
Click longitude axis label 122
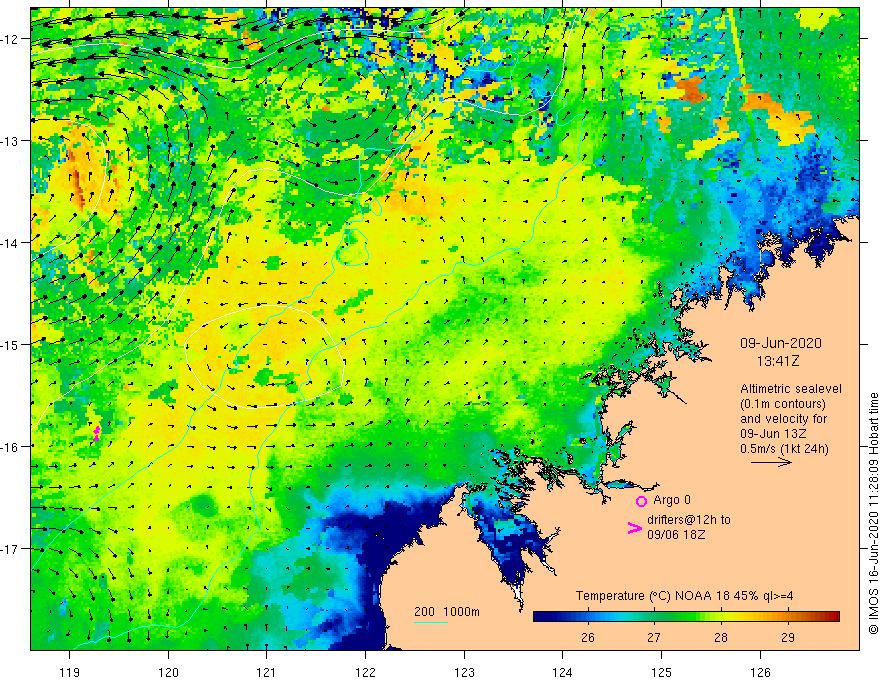[365, 672]
